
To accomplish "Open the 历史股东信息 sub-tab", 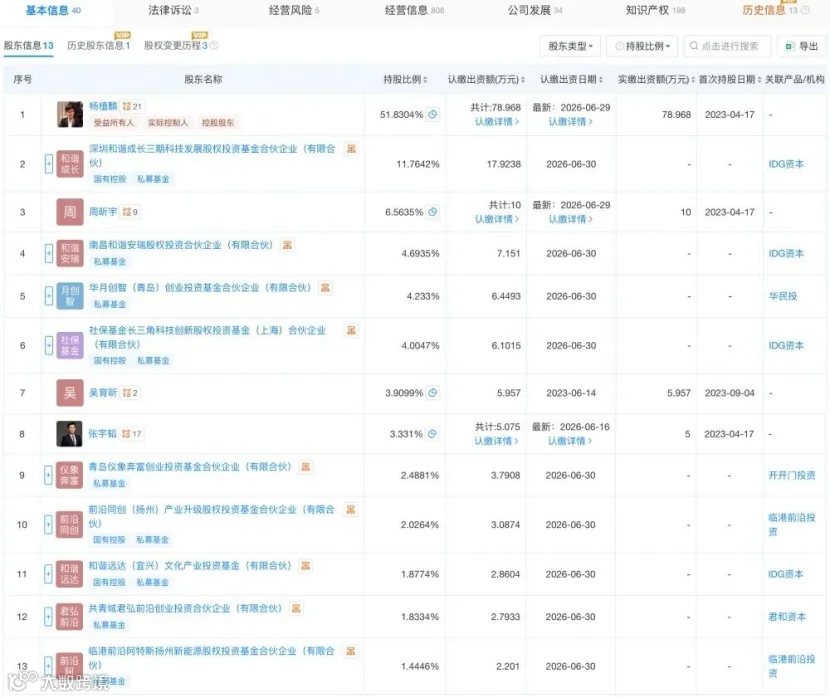I will point(98,46).
